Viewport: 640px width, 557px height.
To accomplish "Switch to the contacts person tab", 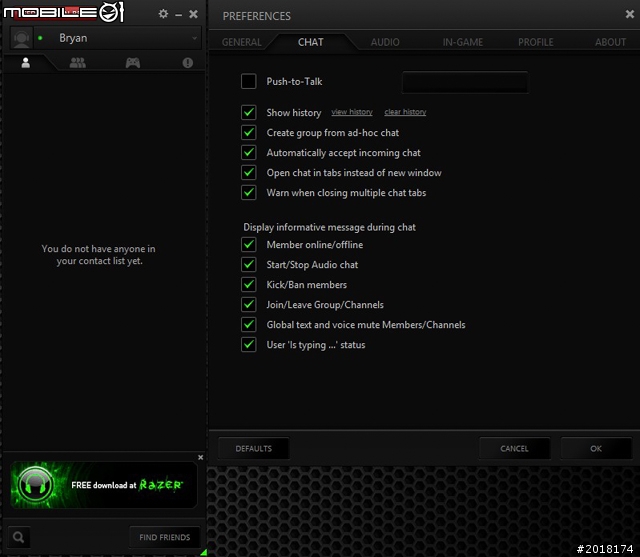I will 26,62.
